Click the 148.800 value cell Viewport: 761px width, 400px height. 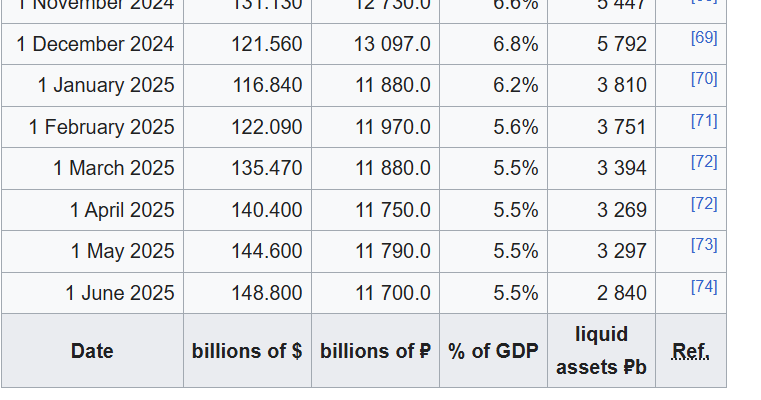267,293
